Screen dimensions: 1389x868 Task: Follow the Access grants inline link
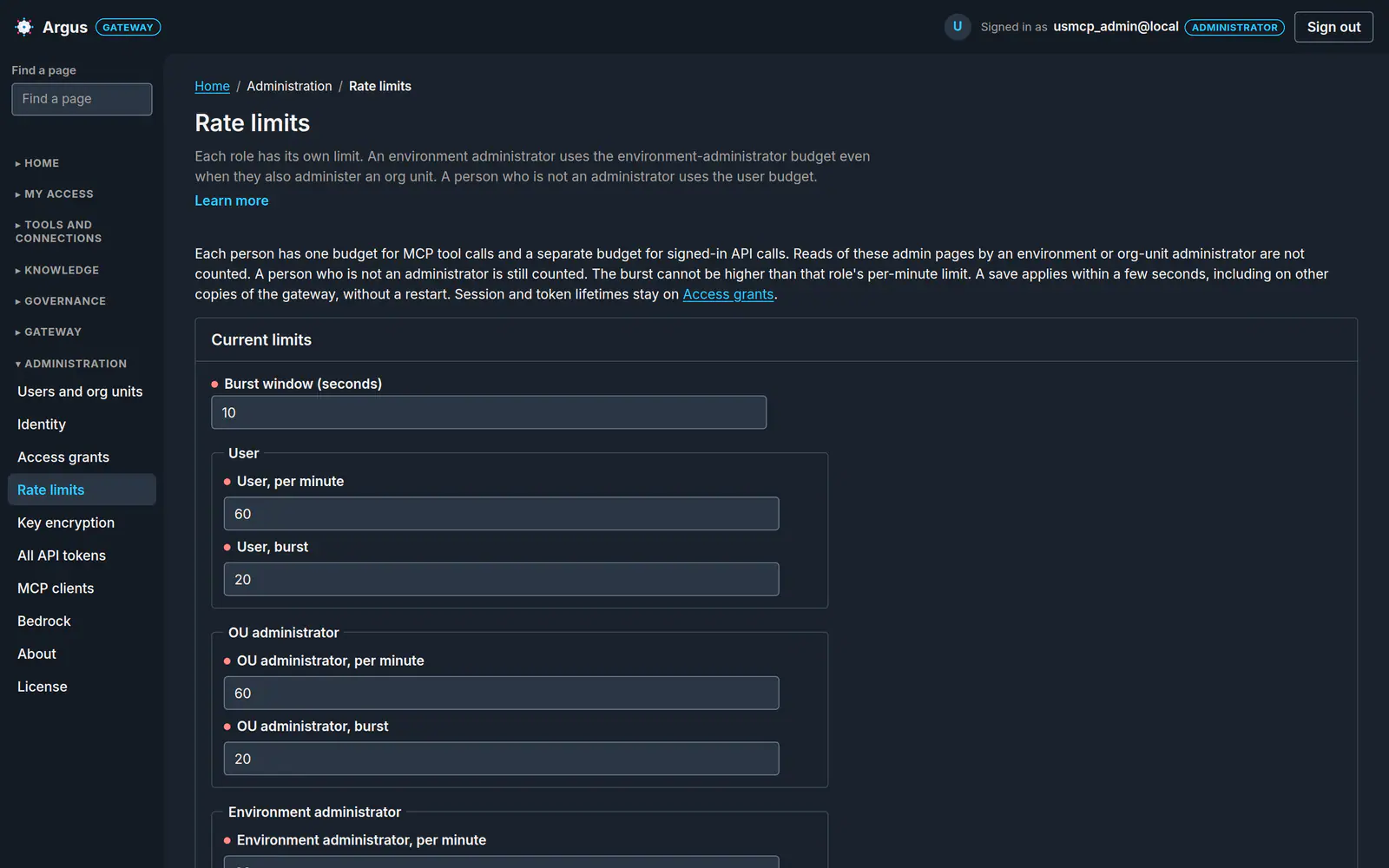click(x=727, y=294)
